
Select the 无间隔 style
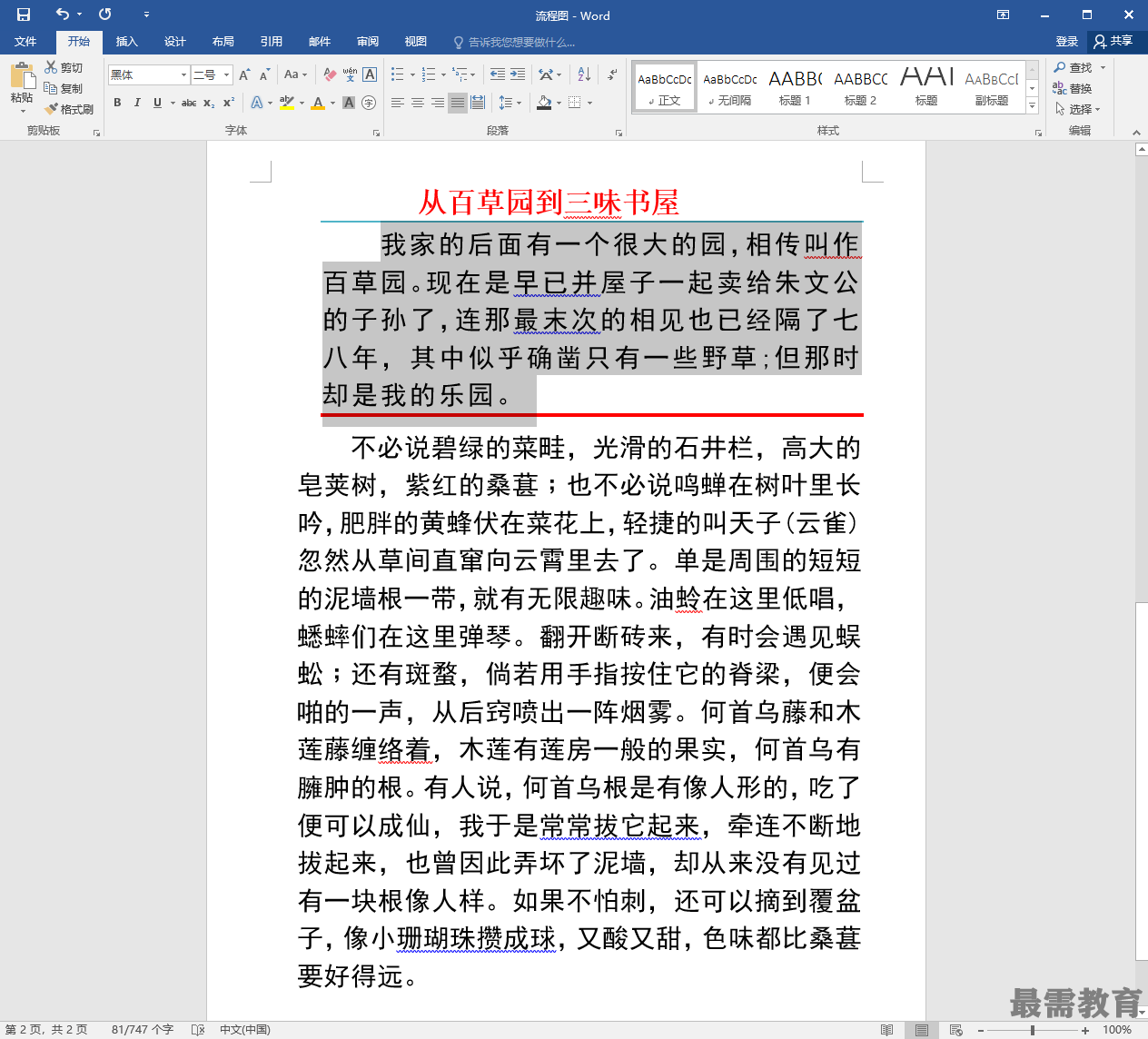click(x=730, y=87)
